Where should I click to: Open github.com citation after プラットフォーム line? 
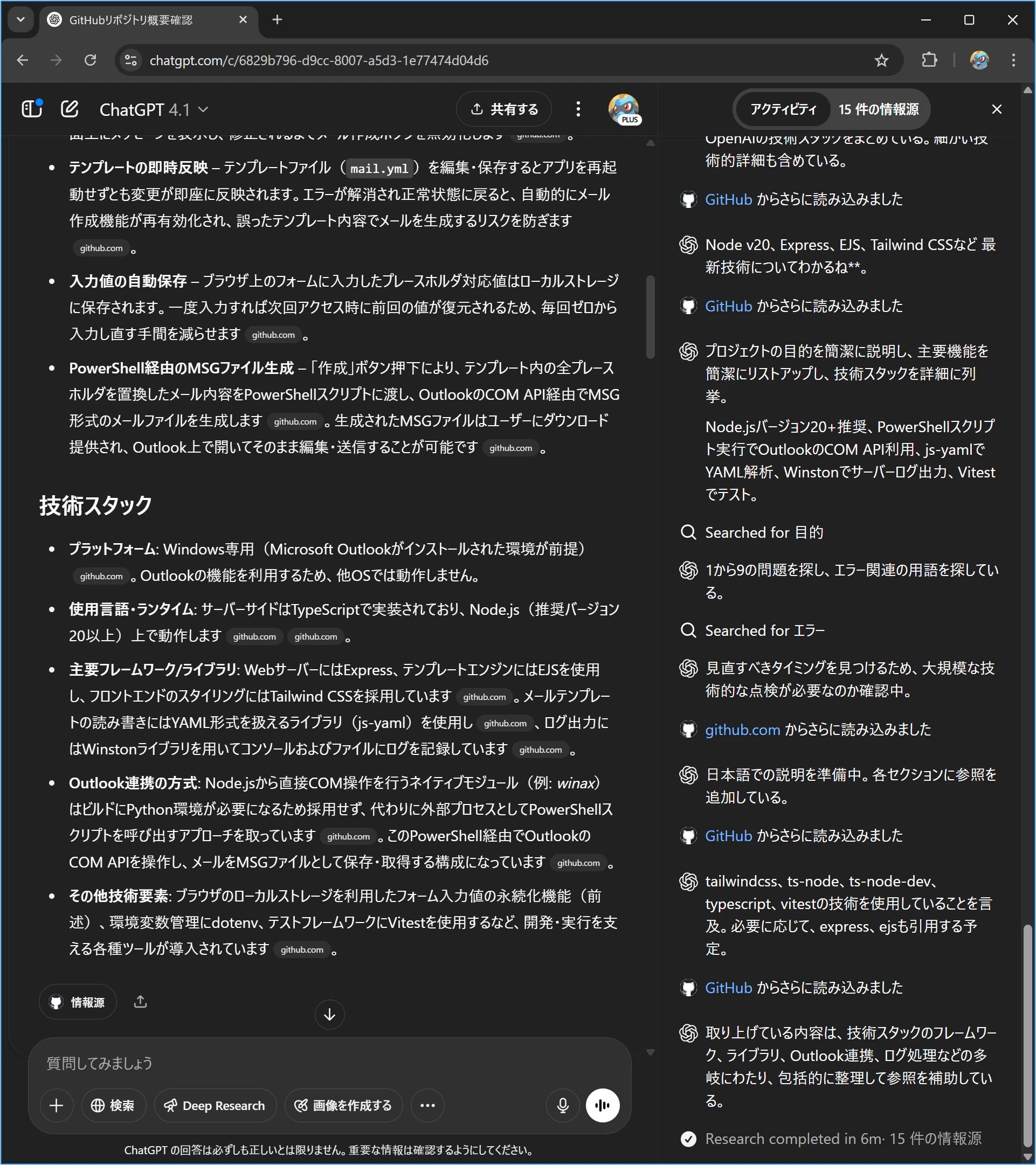coord(101,576)
